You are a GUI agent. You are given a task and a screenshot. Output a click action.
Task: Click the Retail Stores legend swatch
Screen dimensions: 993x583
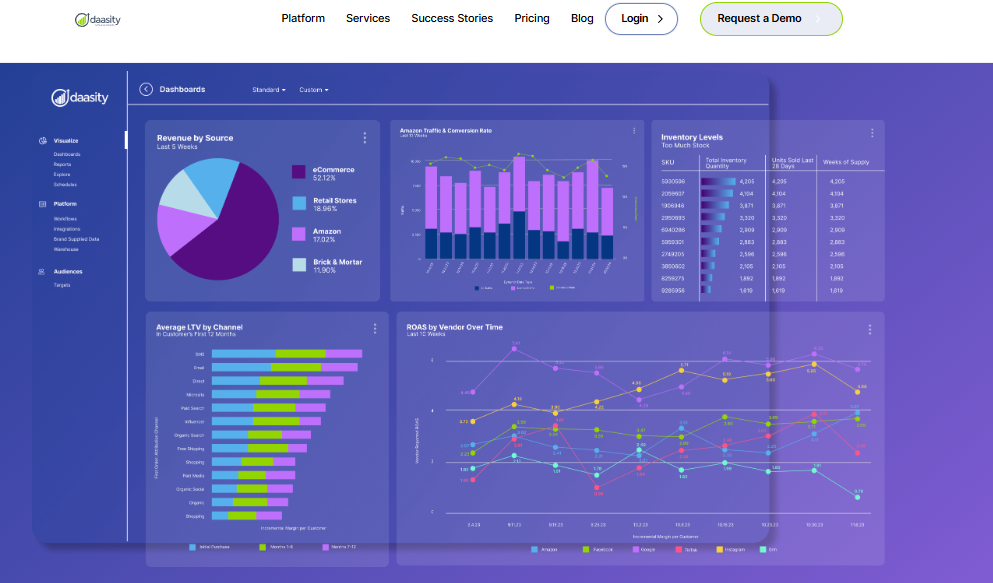299,203
